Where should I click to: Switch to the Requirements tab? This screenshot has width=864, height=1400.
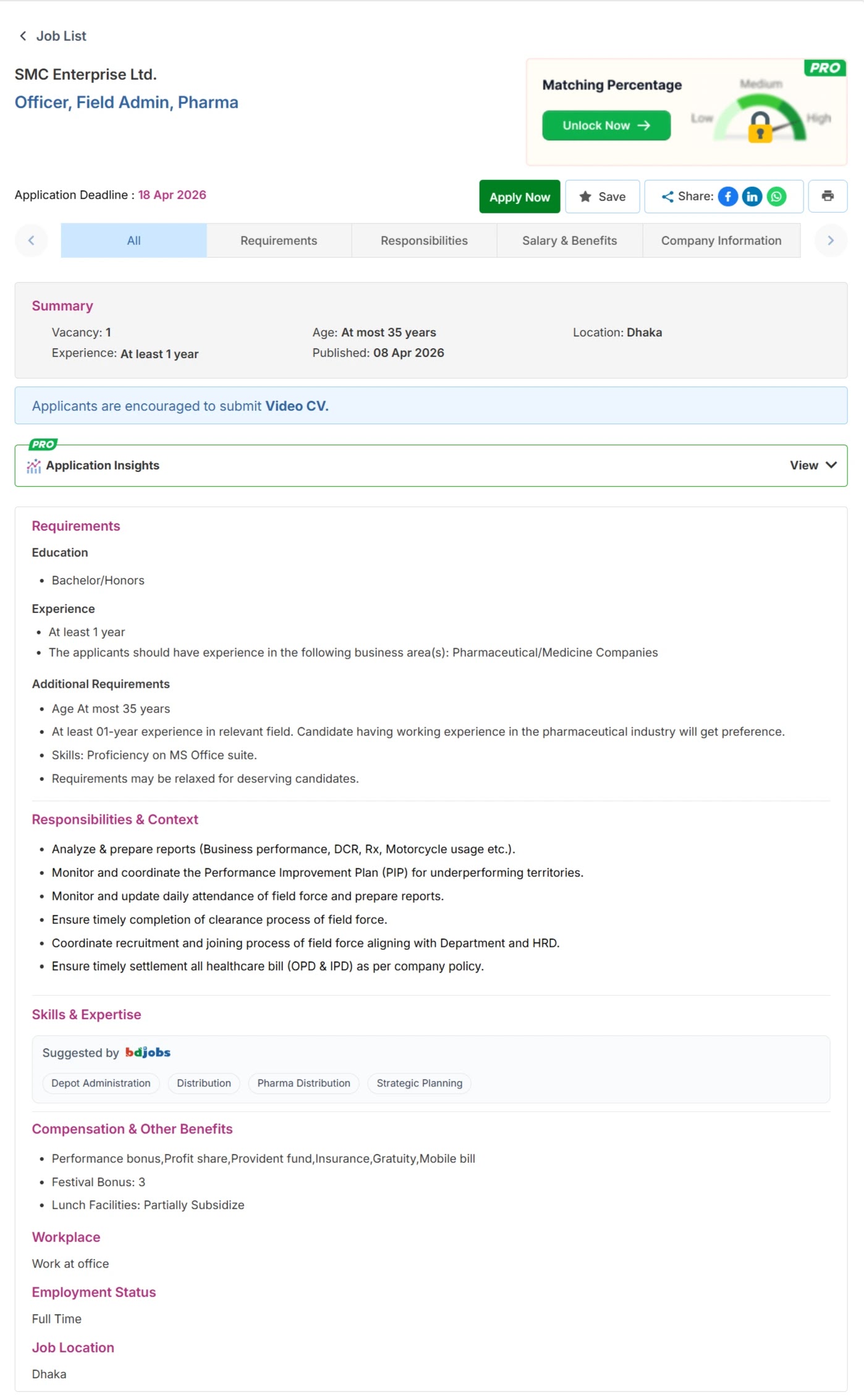coord(279,241)
